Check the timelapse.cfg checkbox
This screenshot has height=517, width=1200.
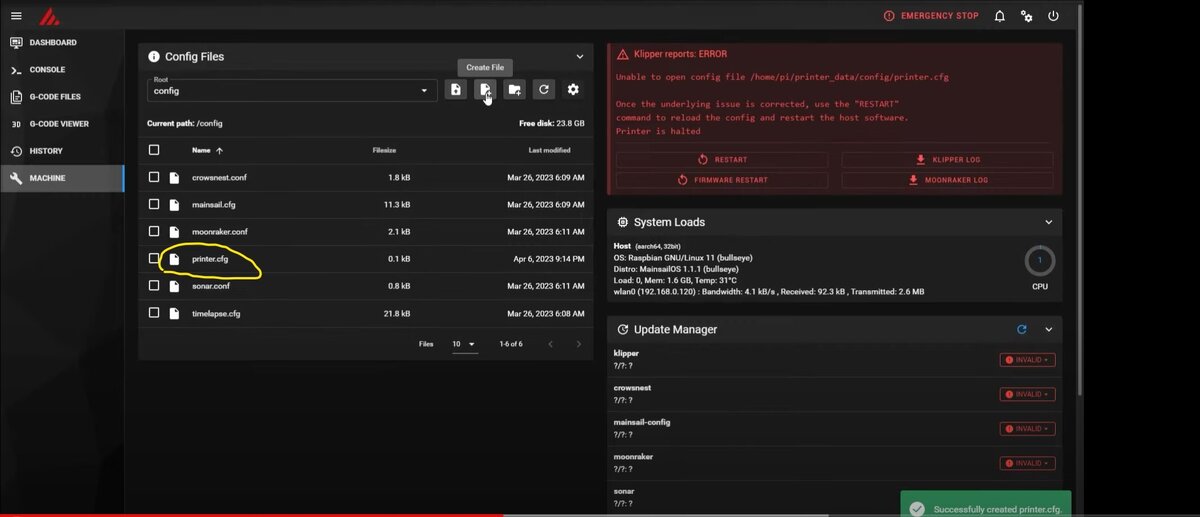[x=154, y=313]
